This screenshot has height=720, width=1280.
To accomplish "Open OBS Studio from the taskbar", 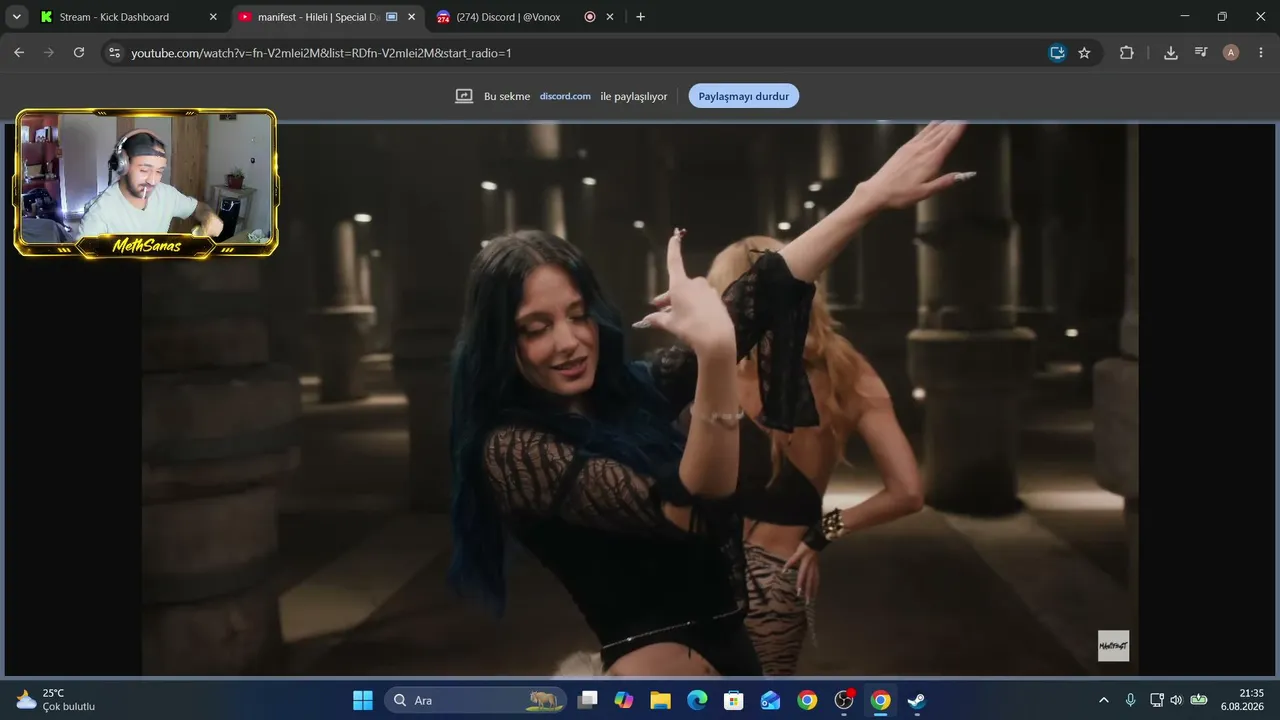I will tap(844, 700).
